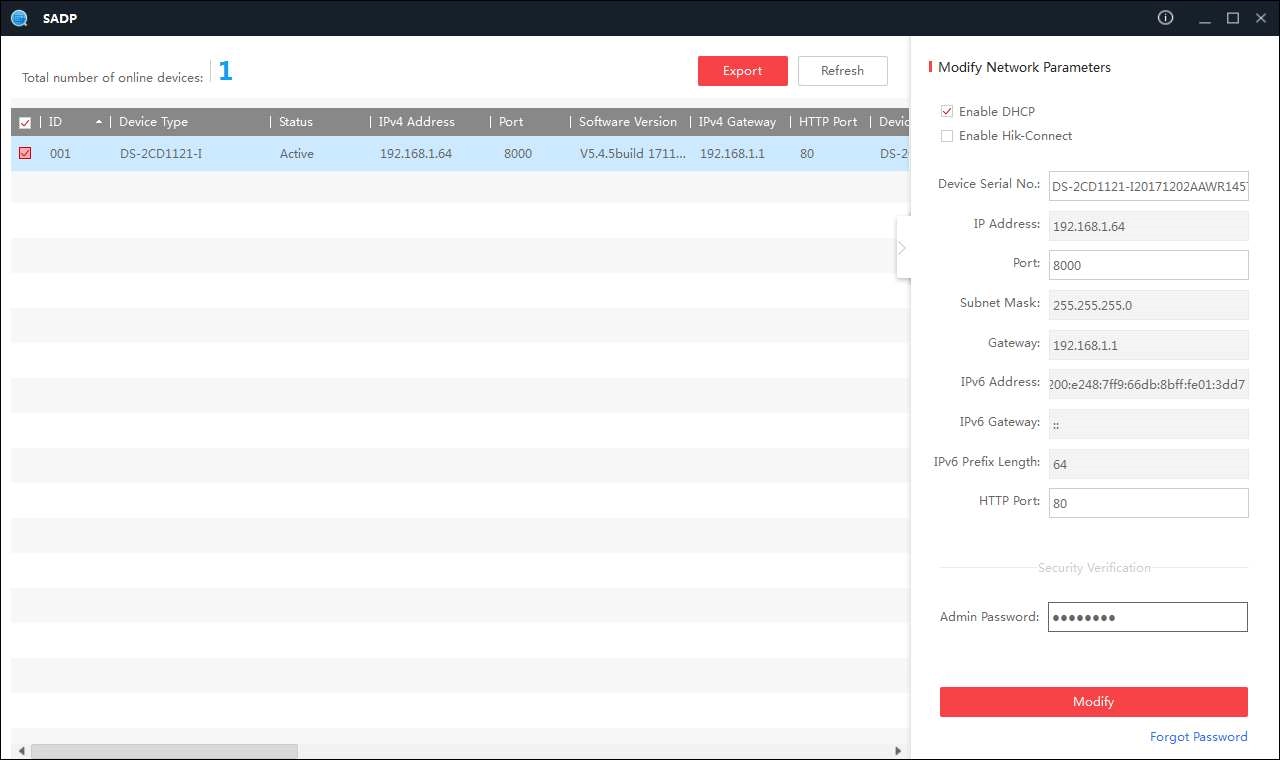Sort by Device Type column header
Screen dimensions: 1280x760
pyautogui.click(x=153, y=122)
